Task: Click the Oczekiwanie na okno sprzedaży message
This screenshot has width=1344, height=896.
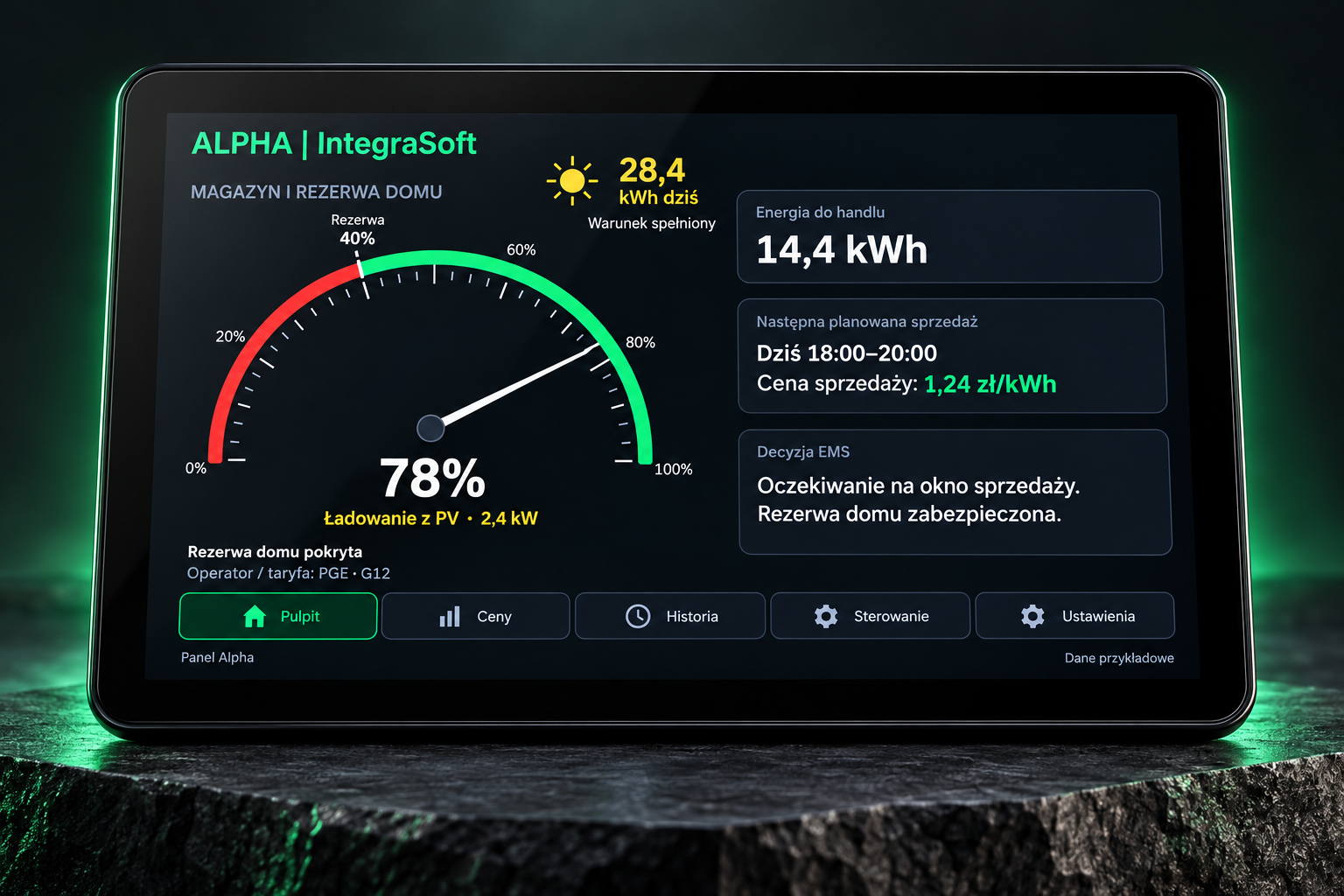Action: [x=918, y=486]
